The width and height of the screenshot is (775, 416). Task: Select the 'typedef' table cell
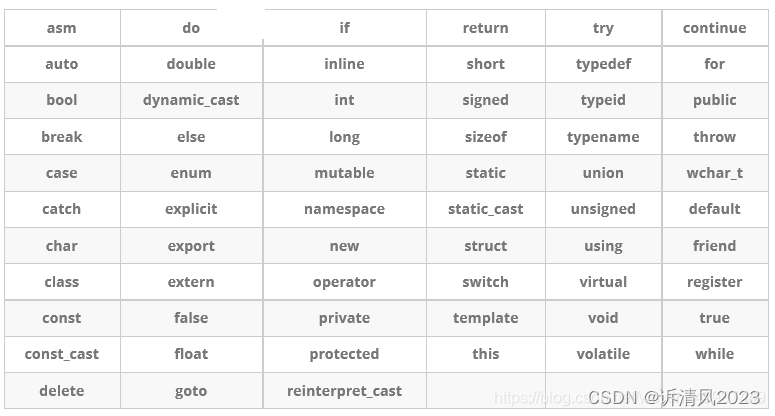coord(603,64)
